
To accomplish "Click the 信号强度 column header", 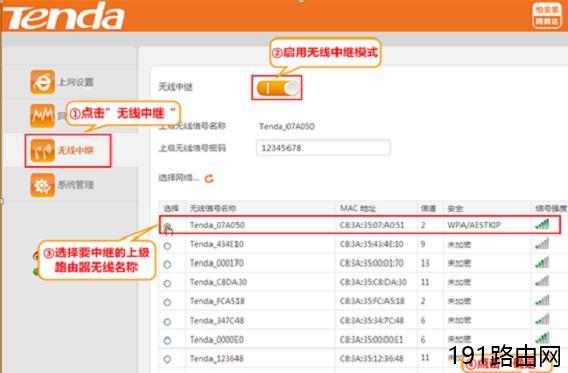I will tap(551, 208).
